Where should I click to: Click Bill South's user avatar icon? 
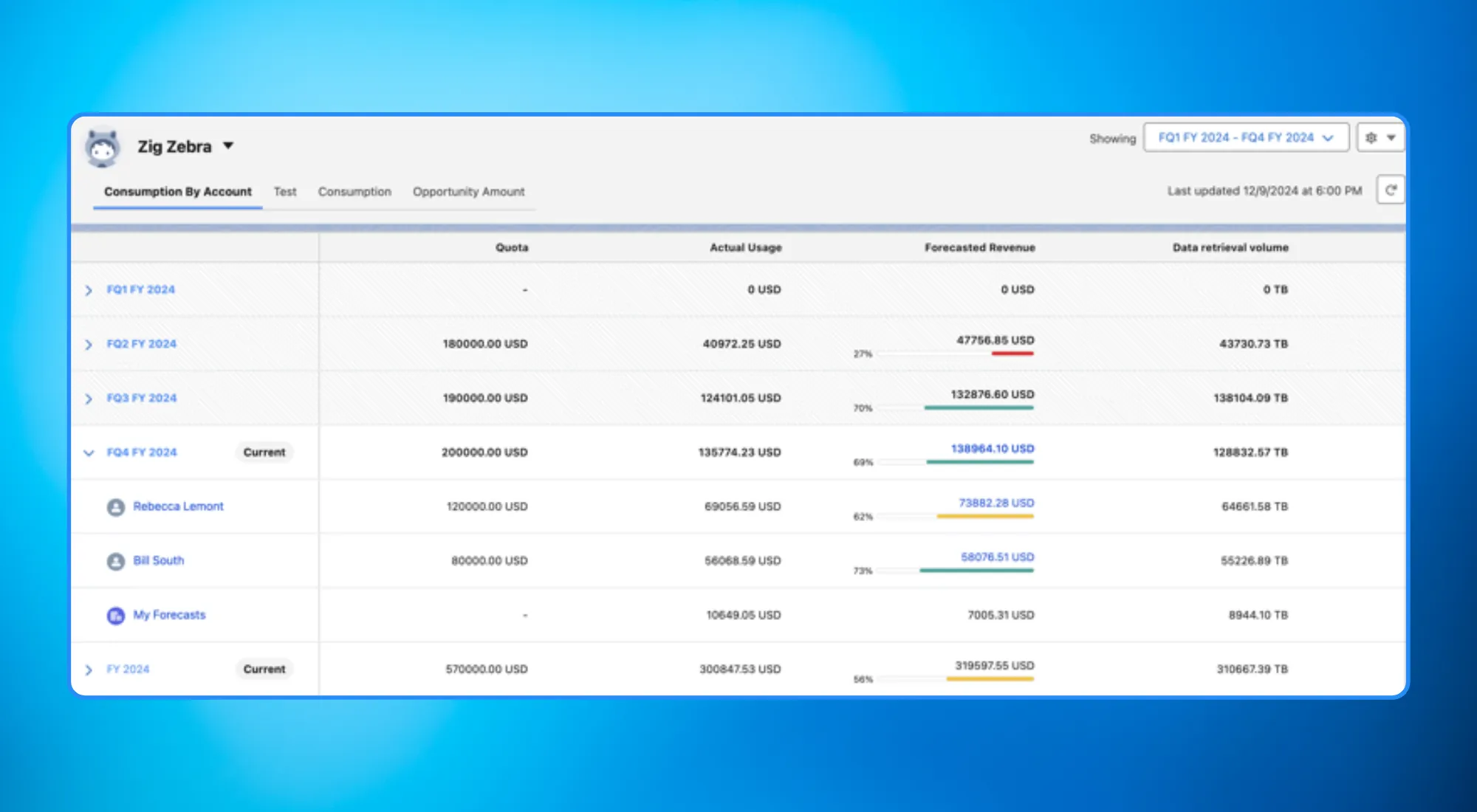coord(116,562)
